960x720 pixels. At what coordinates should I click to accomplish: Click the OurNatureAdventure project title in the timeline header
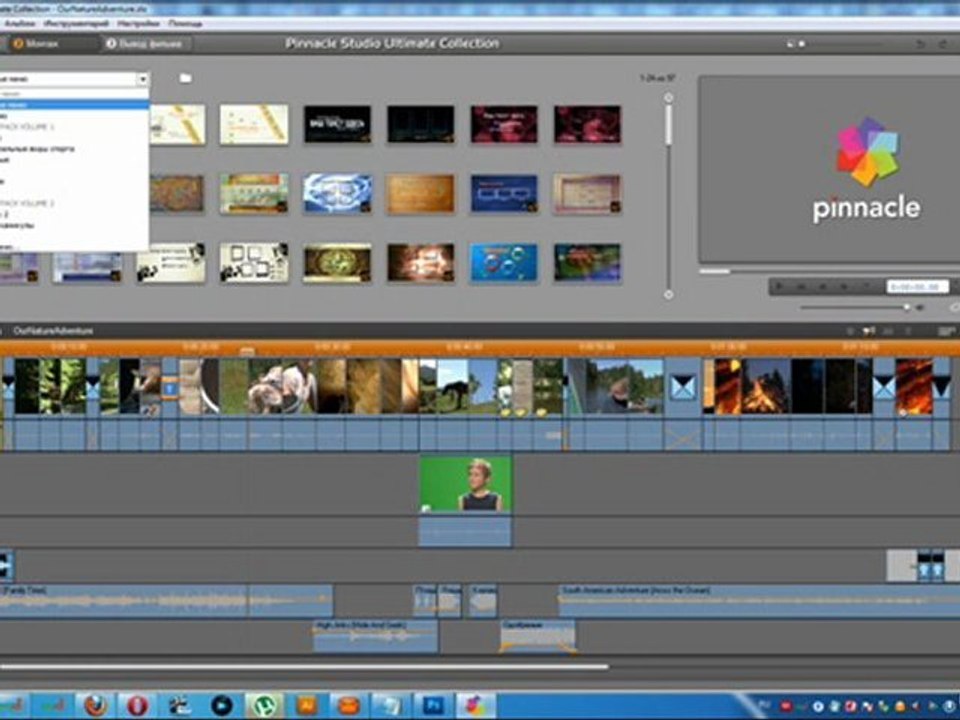coord(53,331)
